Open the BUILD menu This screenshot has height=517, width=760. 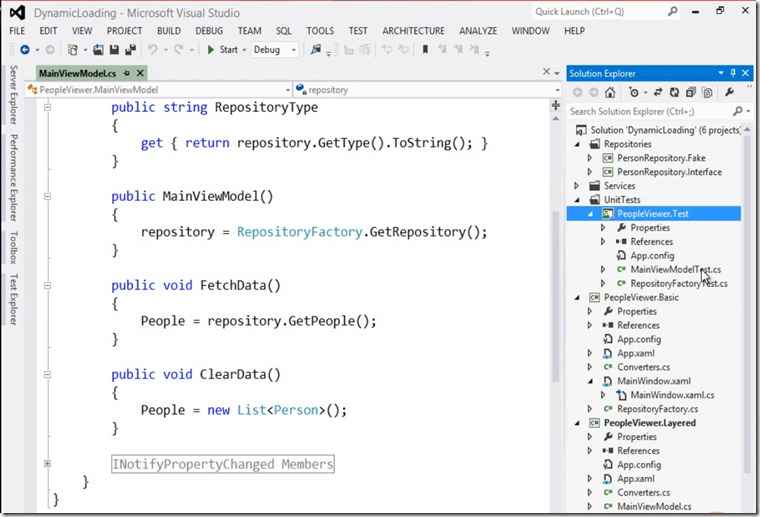(169, 31)
